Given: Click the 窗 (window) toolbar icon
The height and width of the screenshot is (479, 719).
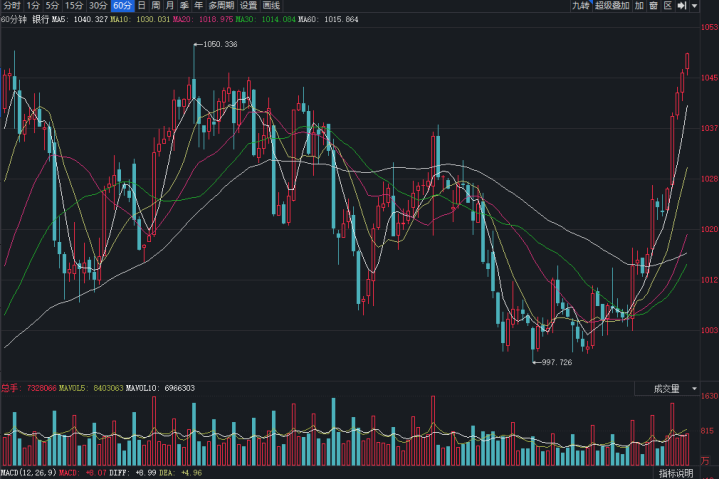Looking at the screenshot, I should point(653,6).
